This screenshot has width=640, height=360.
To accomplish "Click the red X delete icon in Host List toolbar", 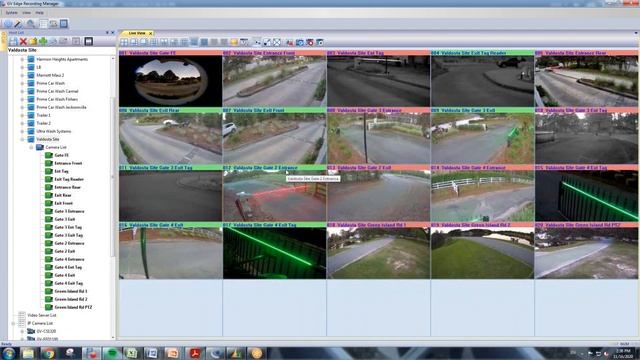I will click(23, 41).
